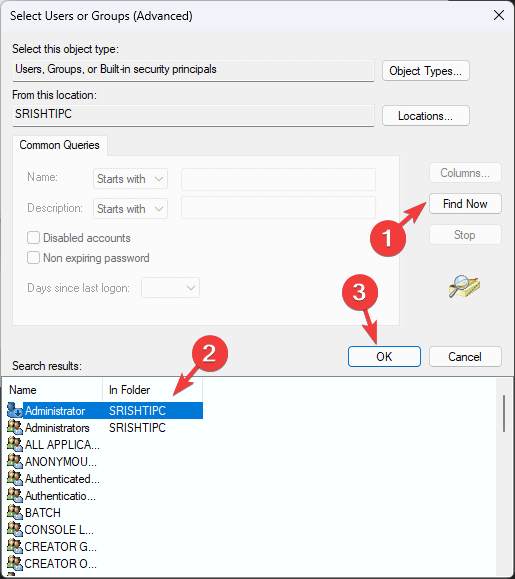Screen dimensions: 515x579
Task: Click the ALL APPLICA... group icon
Action: [15, 445]
